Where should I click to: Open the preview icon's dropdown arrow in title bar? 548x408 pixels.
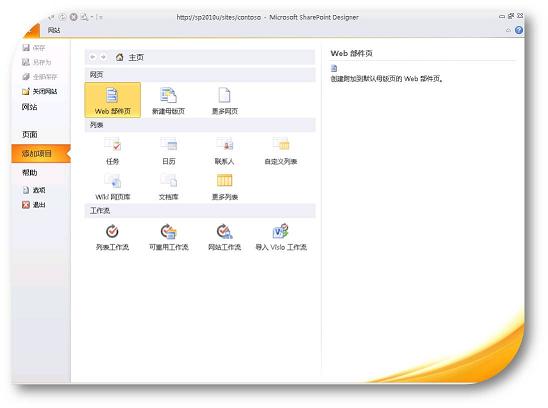click(x=92, y=17)
